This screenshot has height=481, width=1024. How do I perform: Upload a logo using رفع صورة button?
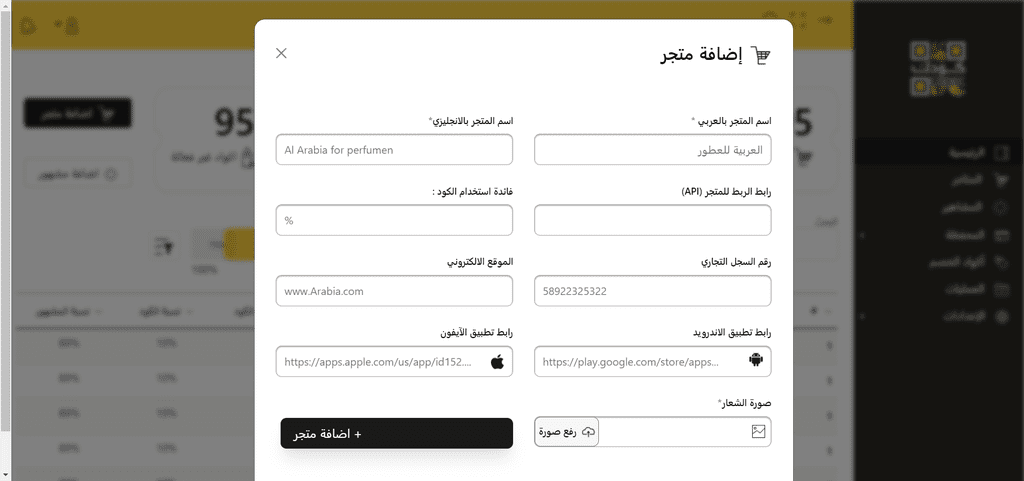[x=566, y=431]
